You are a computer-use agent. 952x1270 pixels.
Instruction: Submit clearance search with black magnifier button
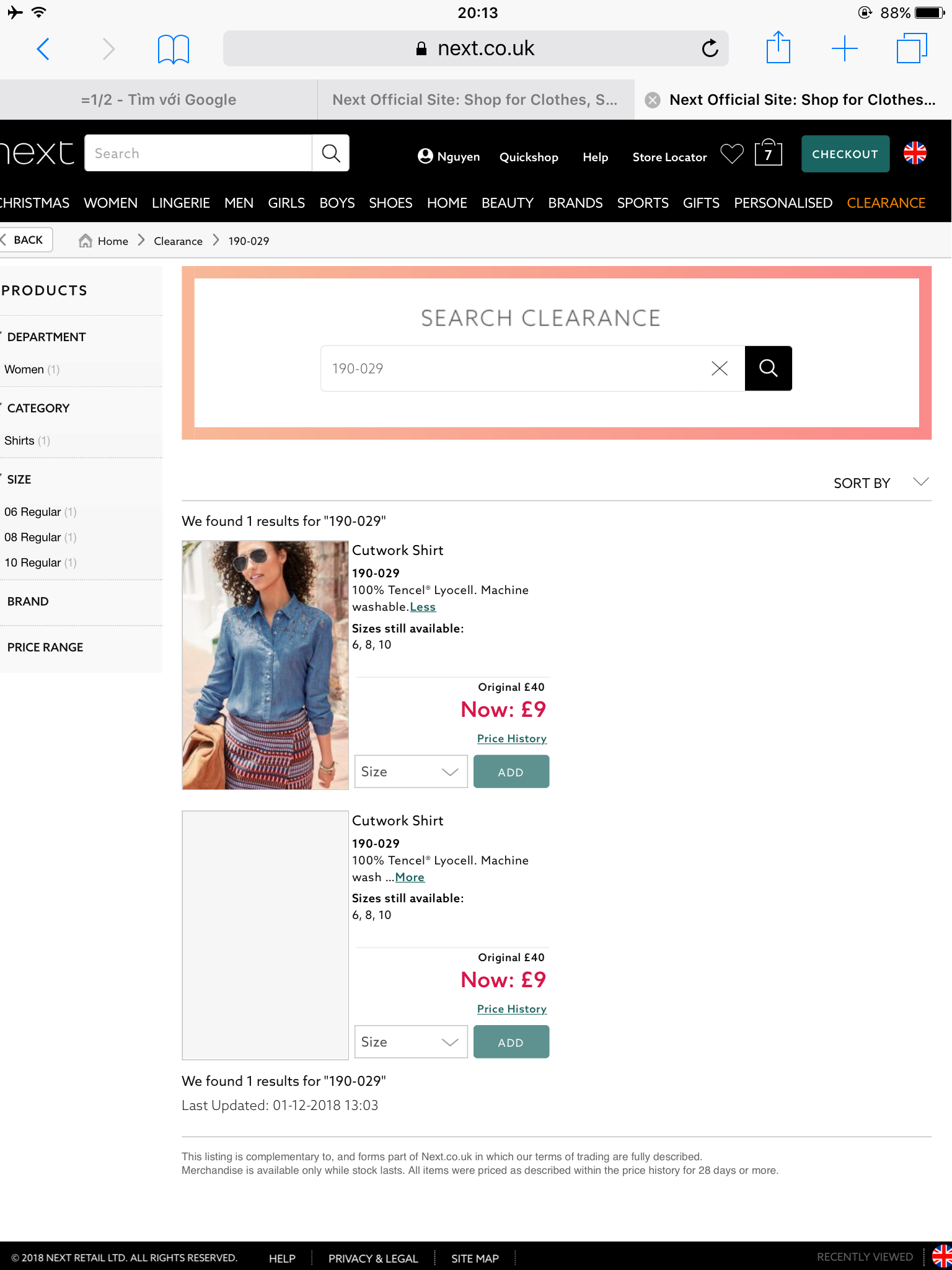point(768,368)
